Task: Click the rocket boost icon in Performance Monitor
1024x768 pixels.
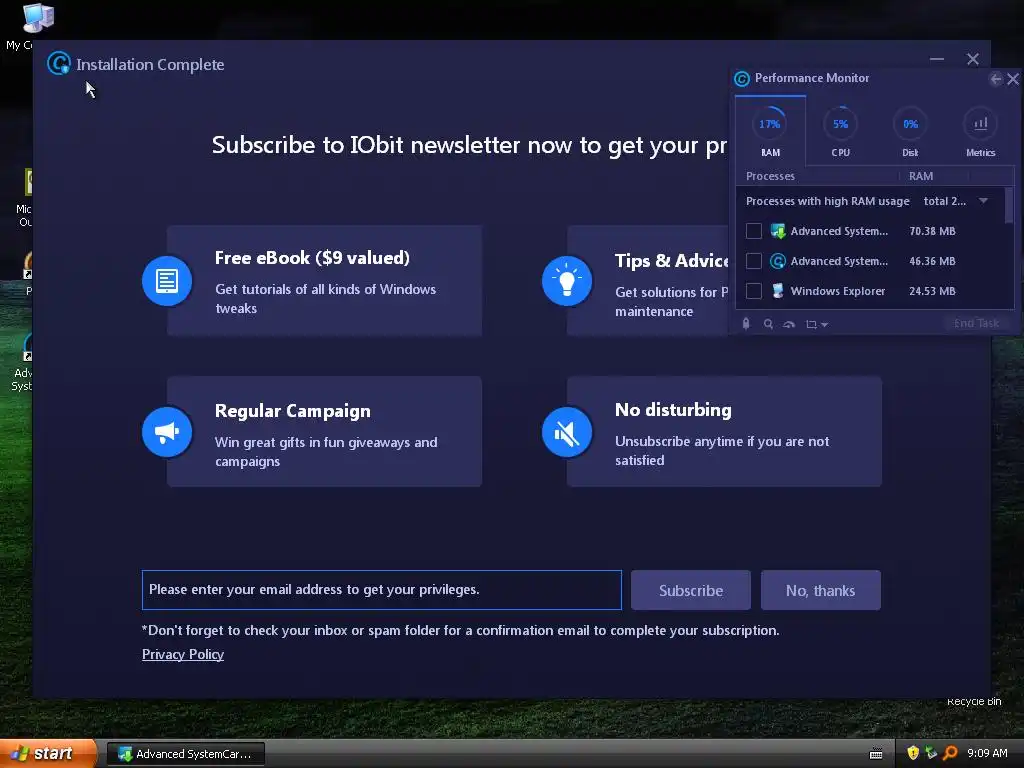Action: (x=746, y=324)
